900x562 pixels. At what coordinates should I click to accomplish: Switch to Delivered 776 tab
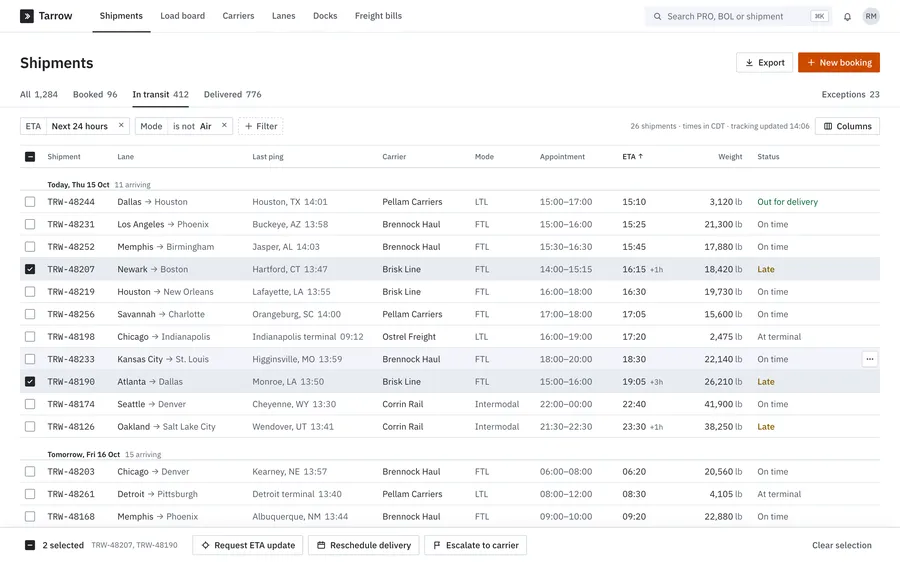tap(232, 94)
